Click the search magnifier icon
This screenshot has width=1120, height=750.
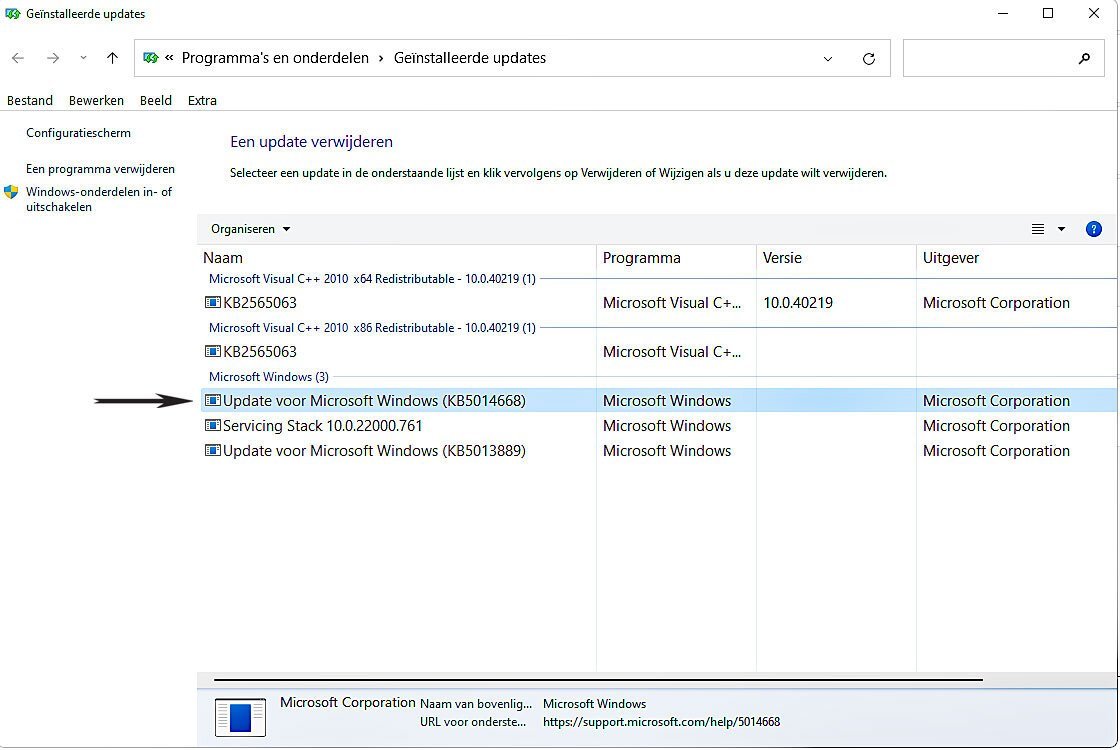click(1084, 59)
